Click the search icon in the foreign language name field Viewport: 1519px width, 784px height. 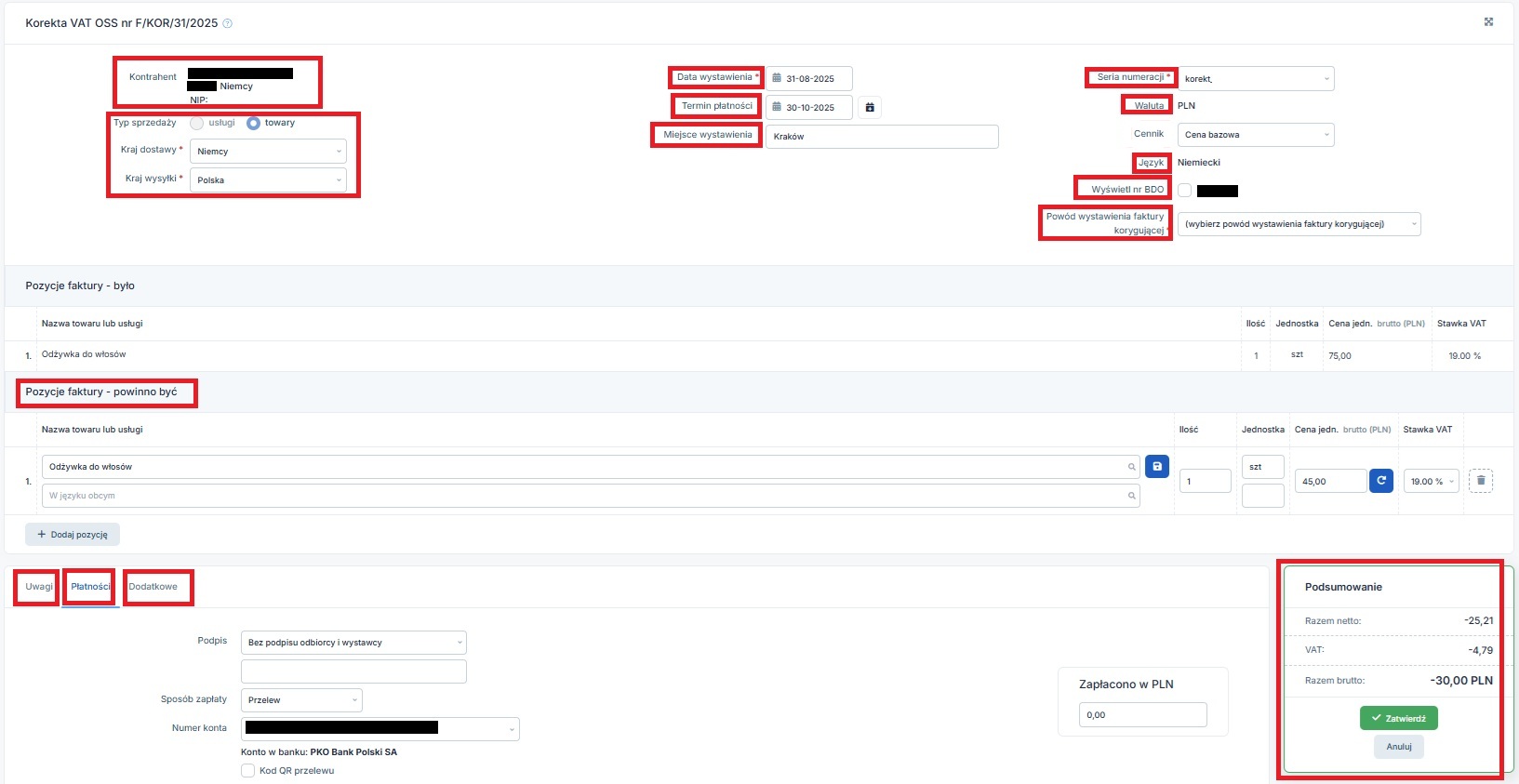click(1132, 496)
